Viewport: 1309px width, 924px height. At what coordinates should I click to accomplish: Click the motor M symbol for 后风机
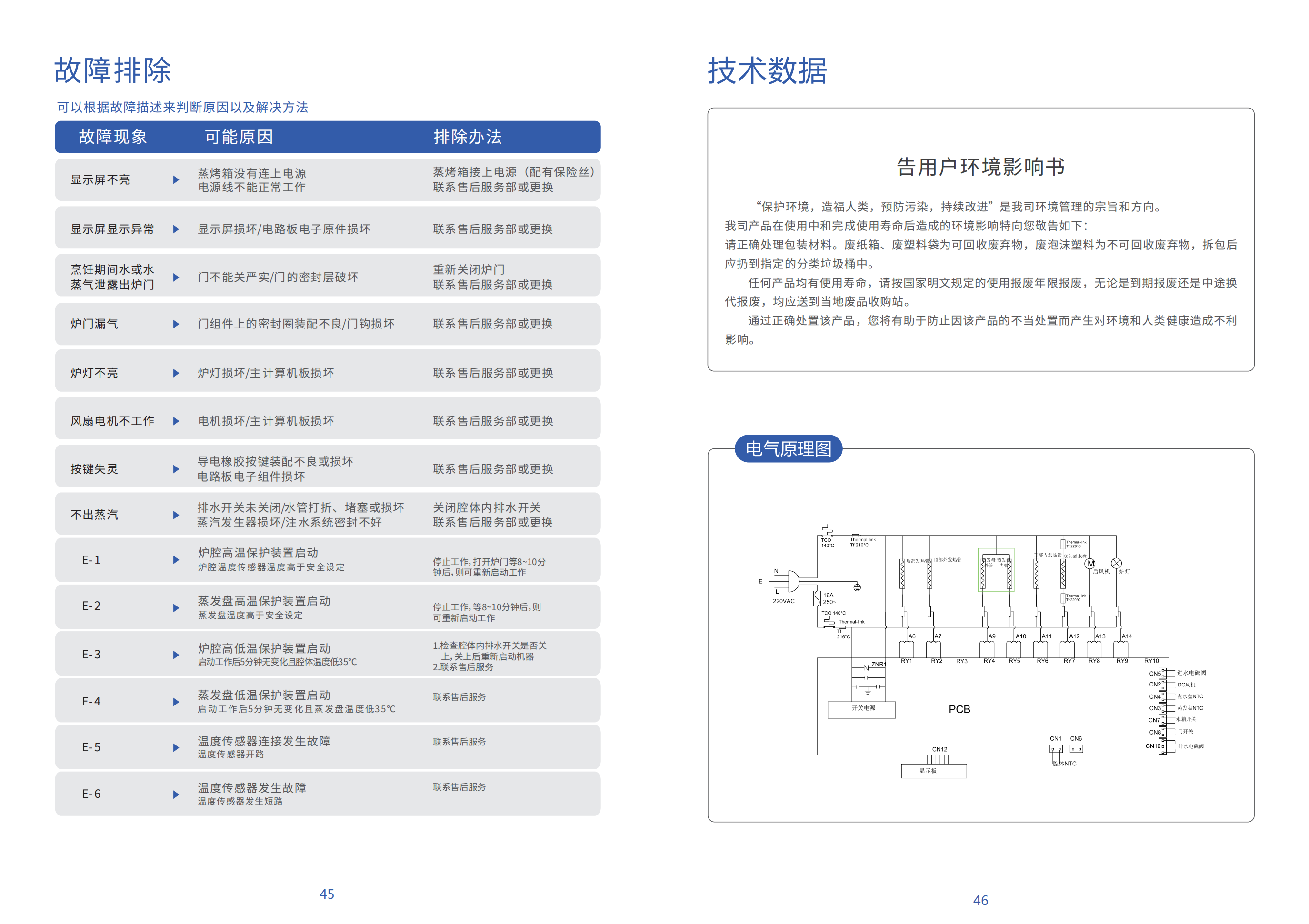[x=1089, y=564]
